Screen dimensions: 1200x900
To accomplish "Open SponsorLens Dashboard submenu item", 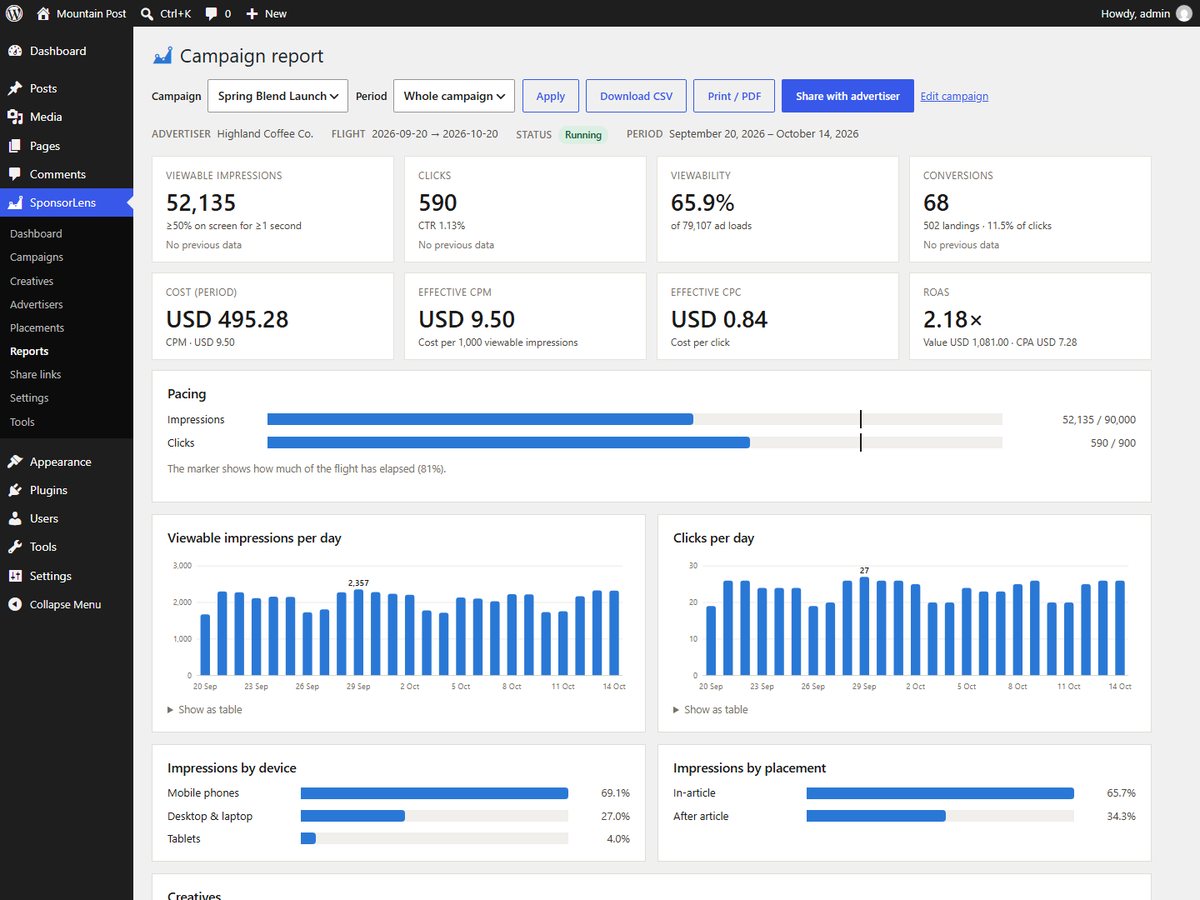I will (36, 234).
